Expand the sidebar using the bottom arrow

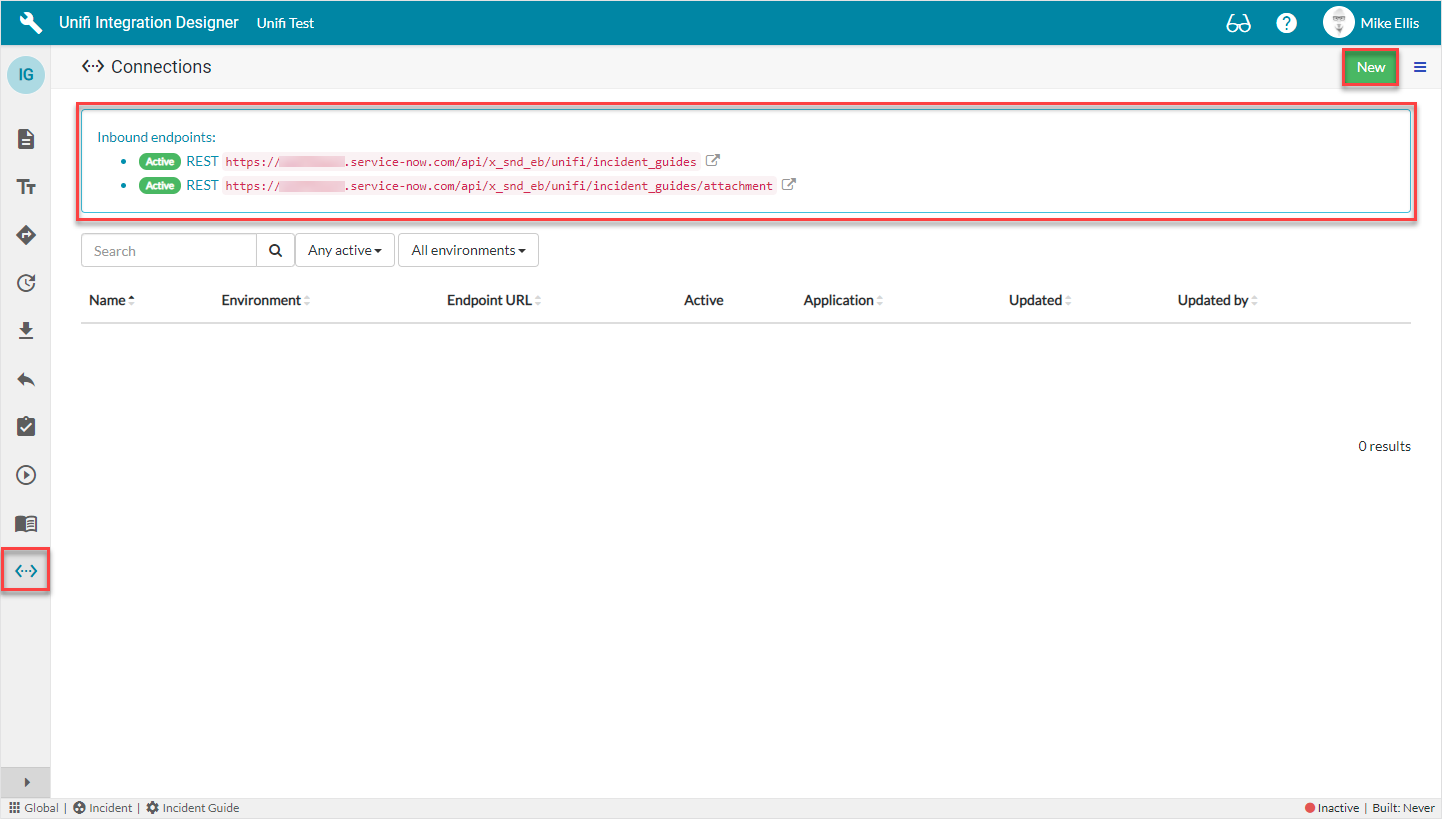pos(25,782)
